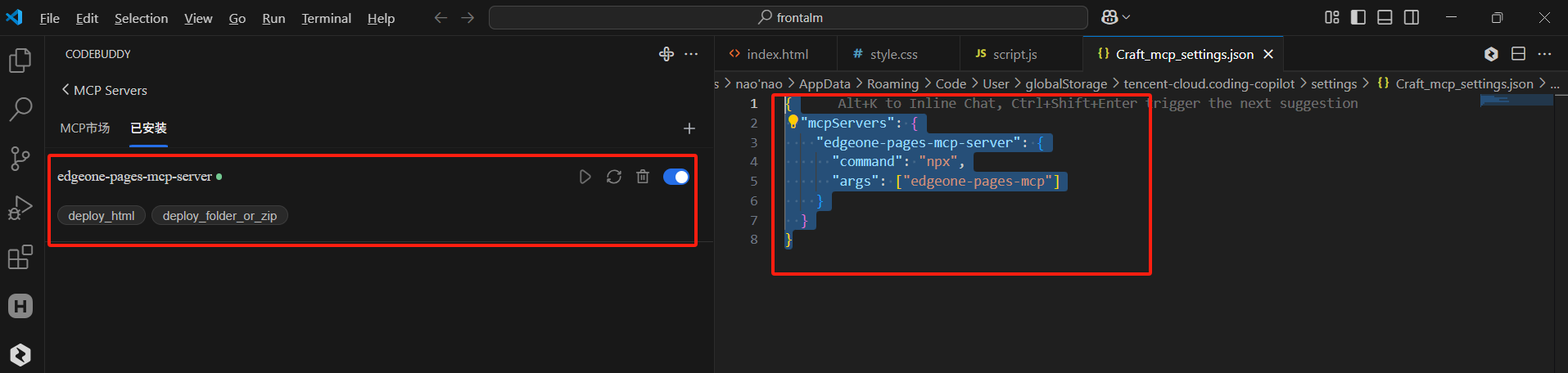Screen dimensions: 1568x373
Task: Toggle the secondary side bar
Action: click(1412, 17)
